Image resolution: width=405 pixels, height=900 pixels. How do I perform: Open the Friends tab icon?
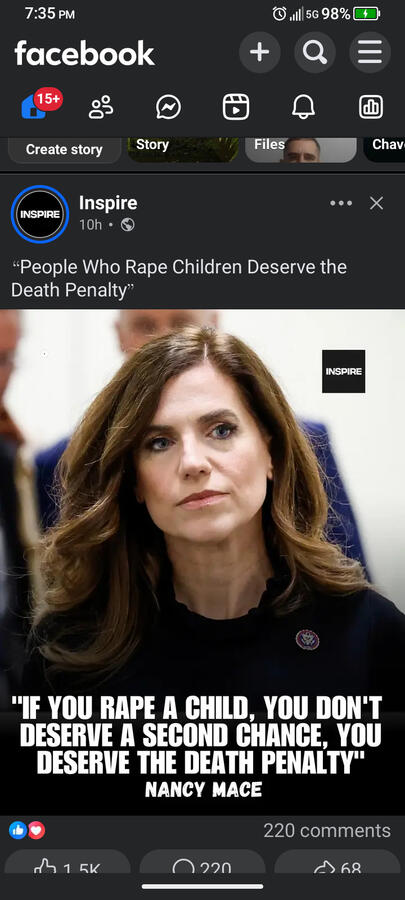point(101,107)
